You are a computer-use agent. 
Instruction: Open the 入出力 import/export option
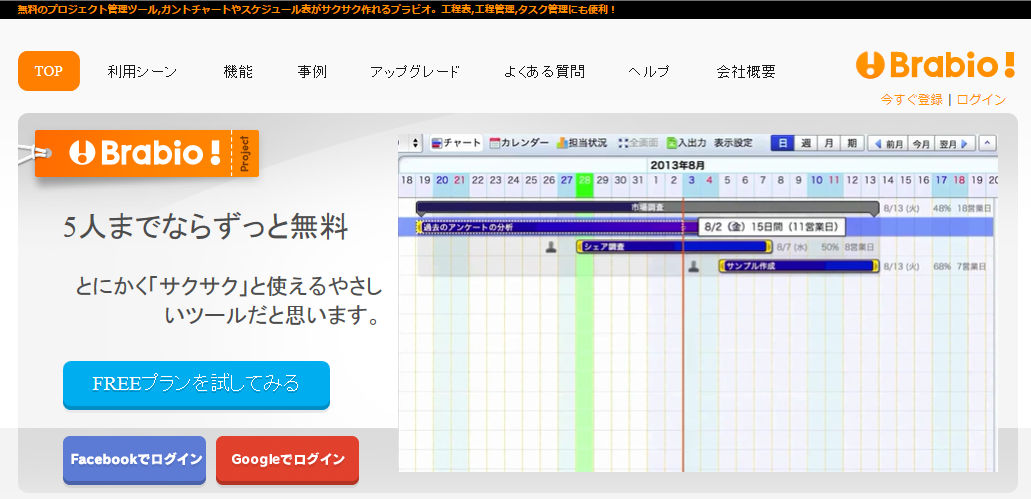pos(686,143)
